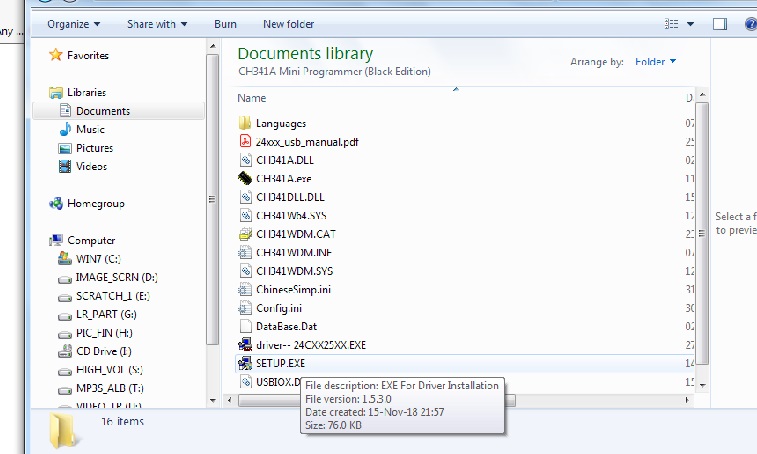Open the CD Drive (I:) icon
Image resolution: width=757 pixels, height=454 pixels.
click(x=65, y=351)
